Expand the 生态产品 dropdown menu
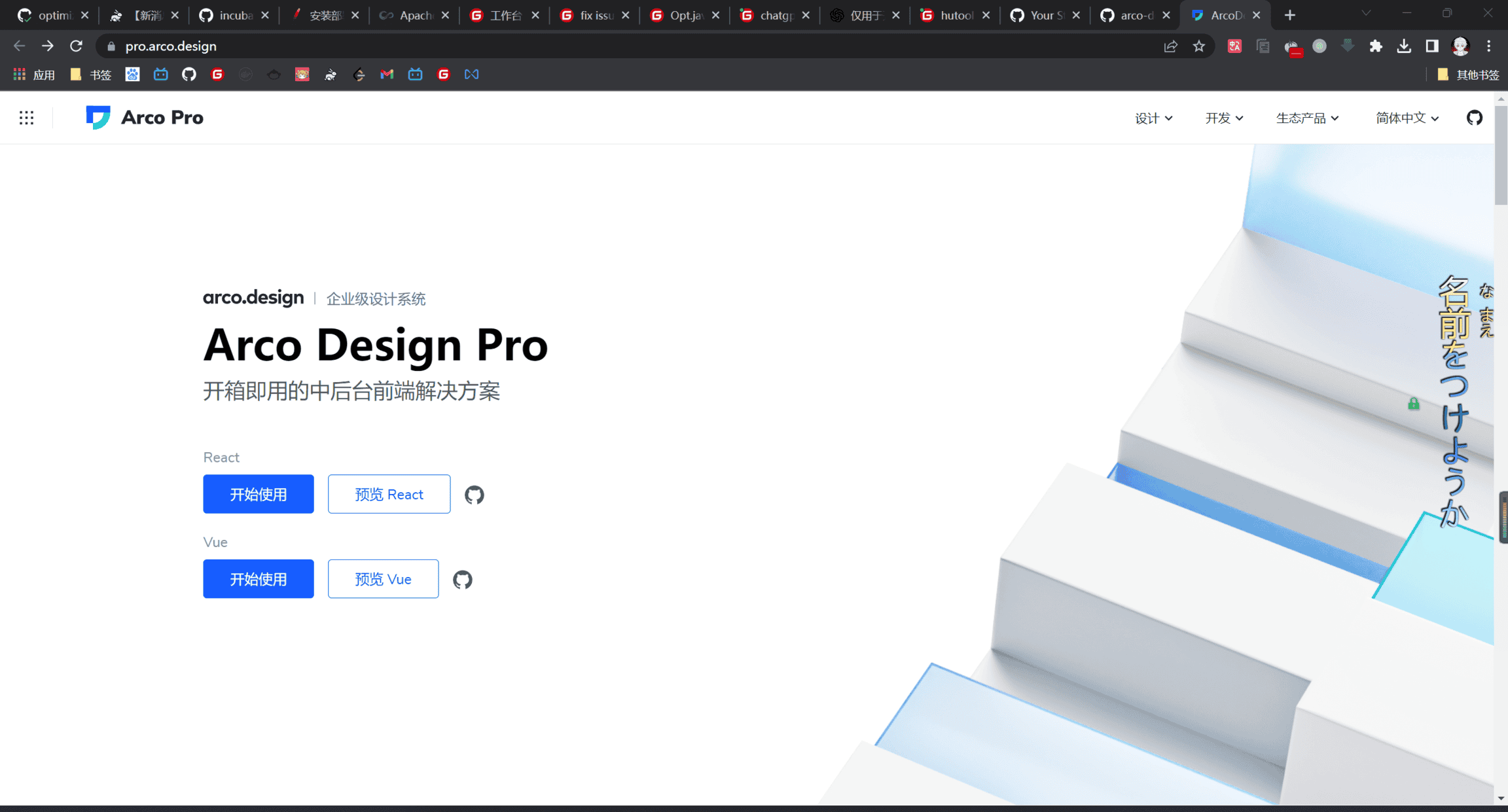This screenshot has height=812, width=1508. click(x=1307, y=118)
